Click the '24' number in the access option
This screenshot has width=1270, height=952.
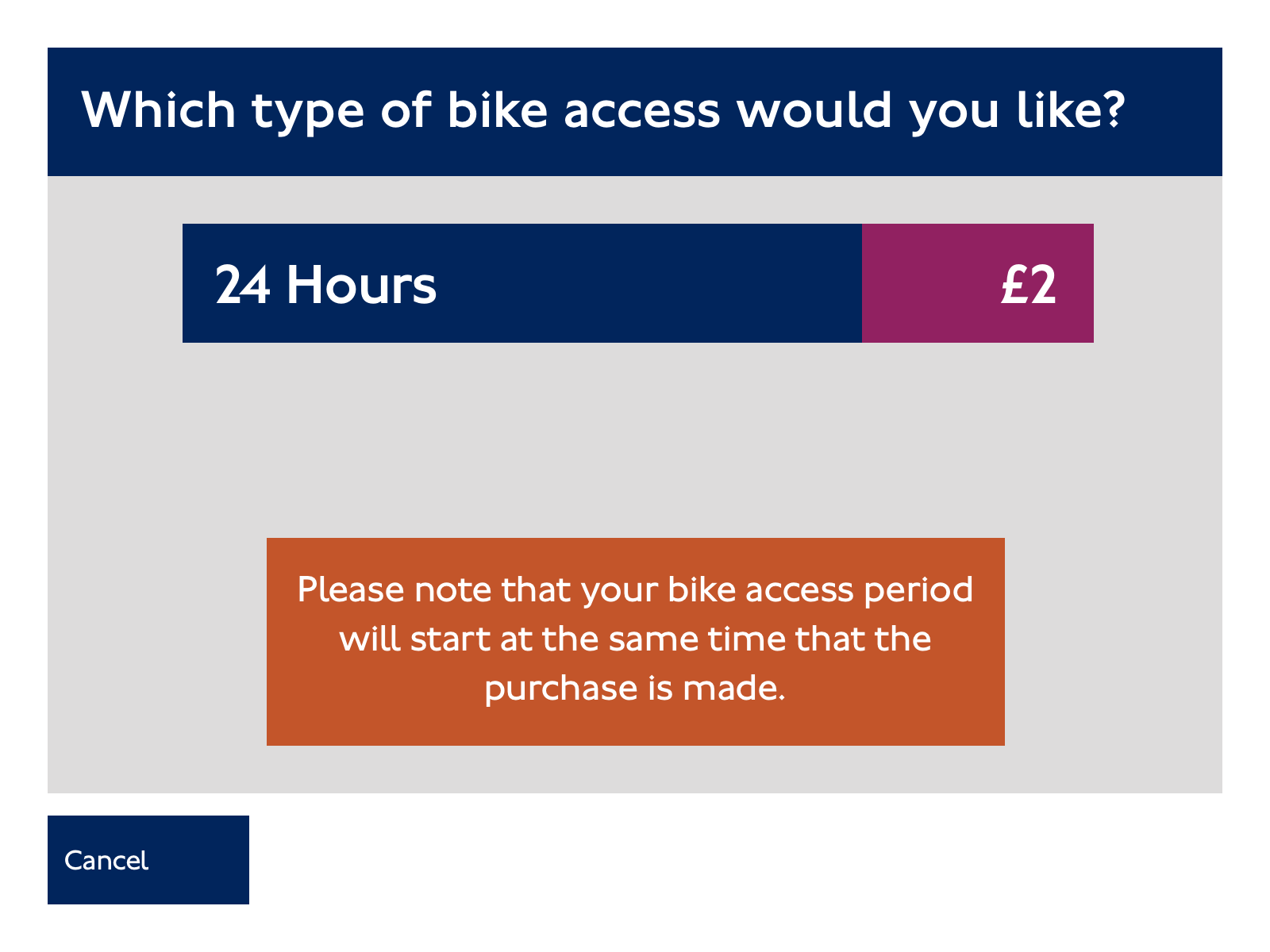[x=243, y=285]
